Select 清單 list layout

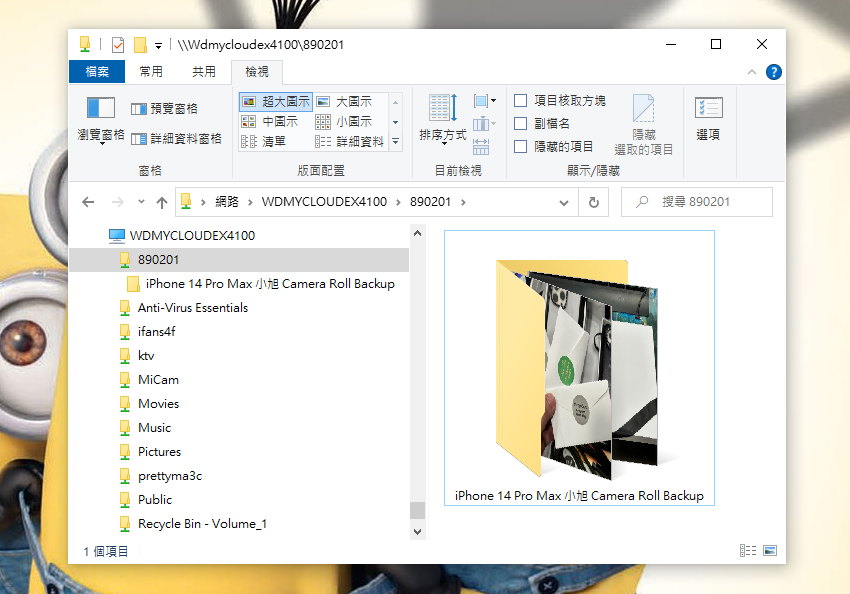pos(263,141)
